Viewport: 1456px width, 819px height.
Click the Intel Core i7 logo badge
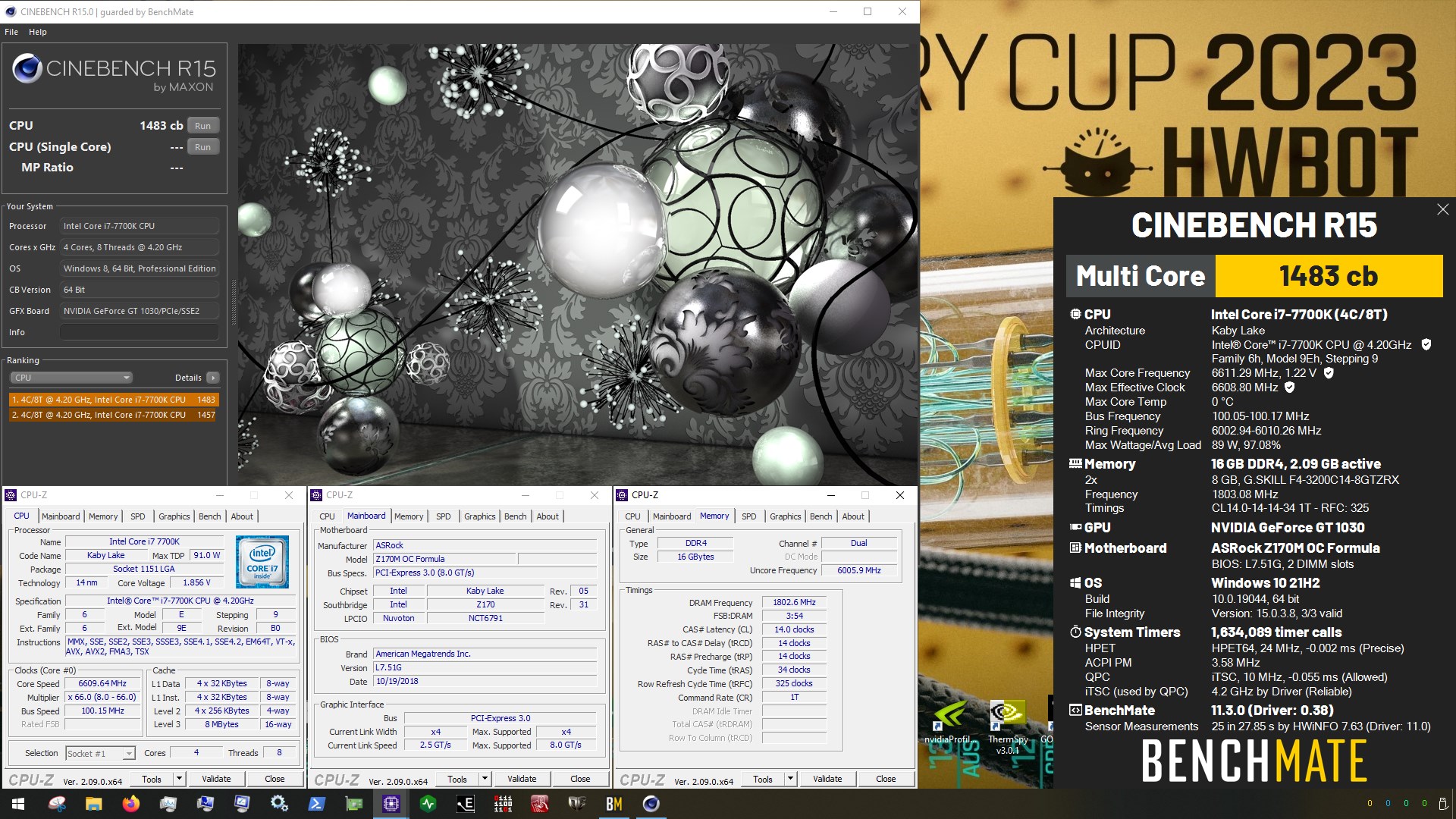click(x=262, y=562)
